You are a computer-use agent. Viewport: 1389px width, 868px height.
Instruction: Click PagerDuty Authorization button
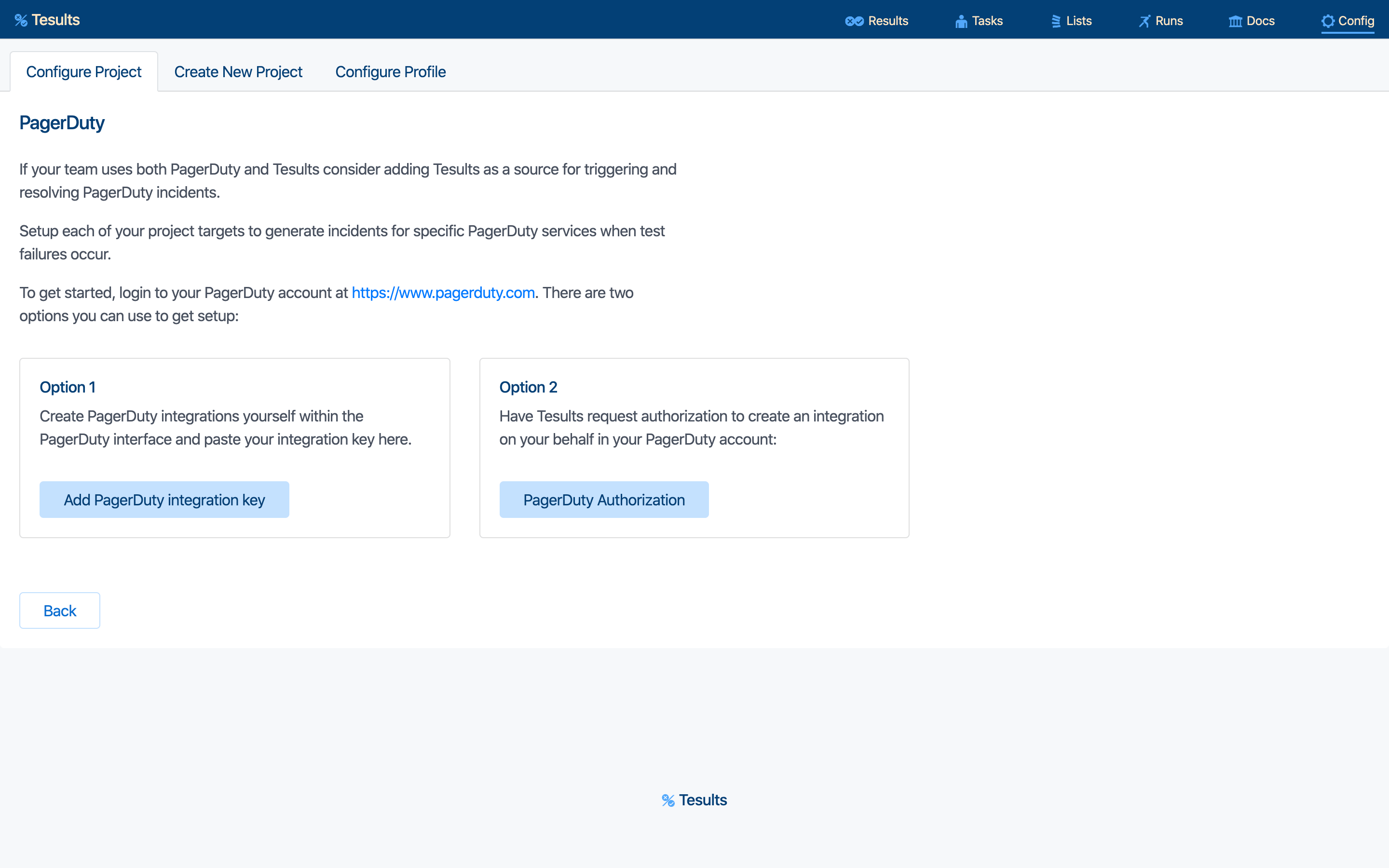tap(604, 500)
